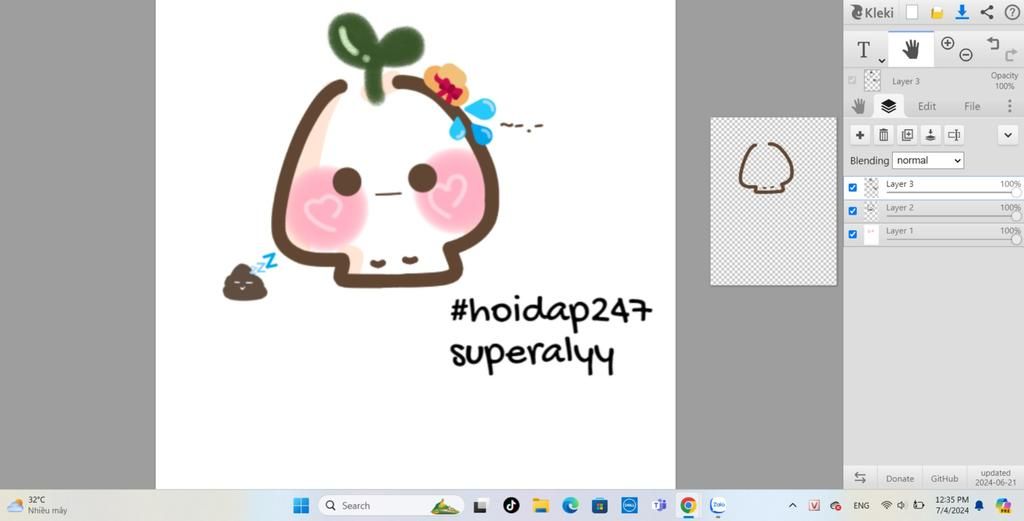Click the share icon
This screenshot has width=1024, height=521.
pyautogui.click(x=987, y=12)
